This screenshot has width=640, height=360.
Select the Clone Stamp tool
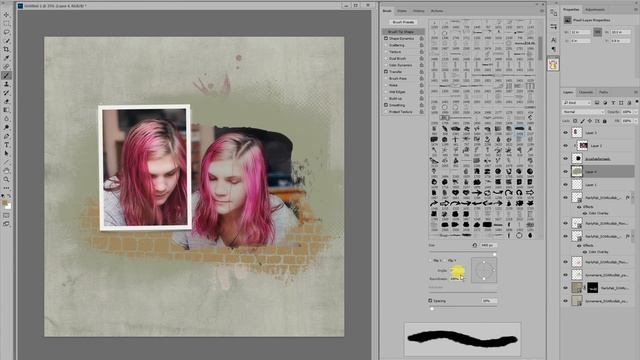[x=6, y=84]
